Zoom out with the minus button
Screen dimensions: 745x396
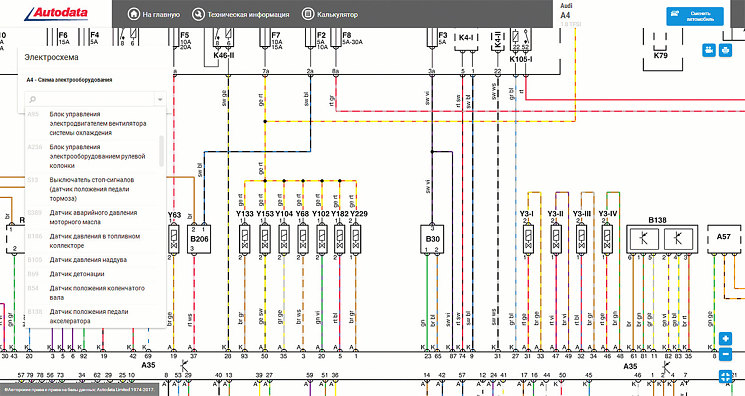pyautogui.click(x=725, y=355)
